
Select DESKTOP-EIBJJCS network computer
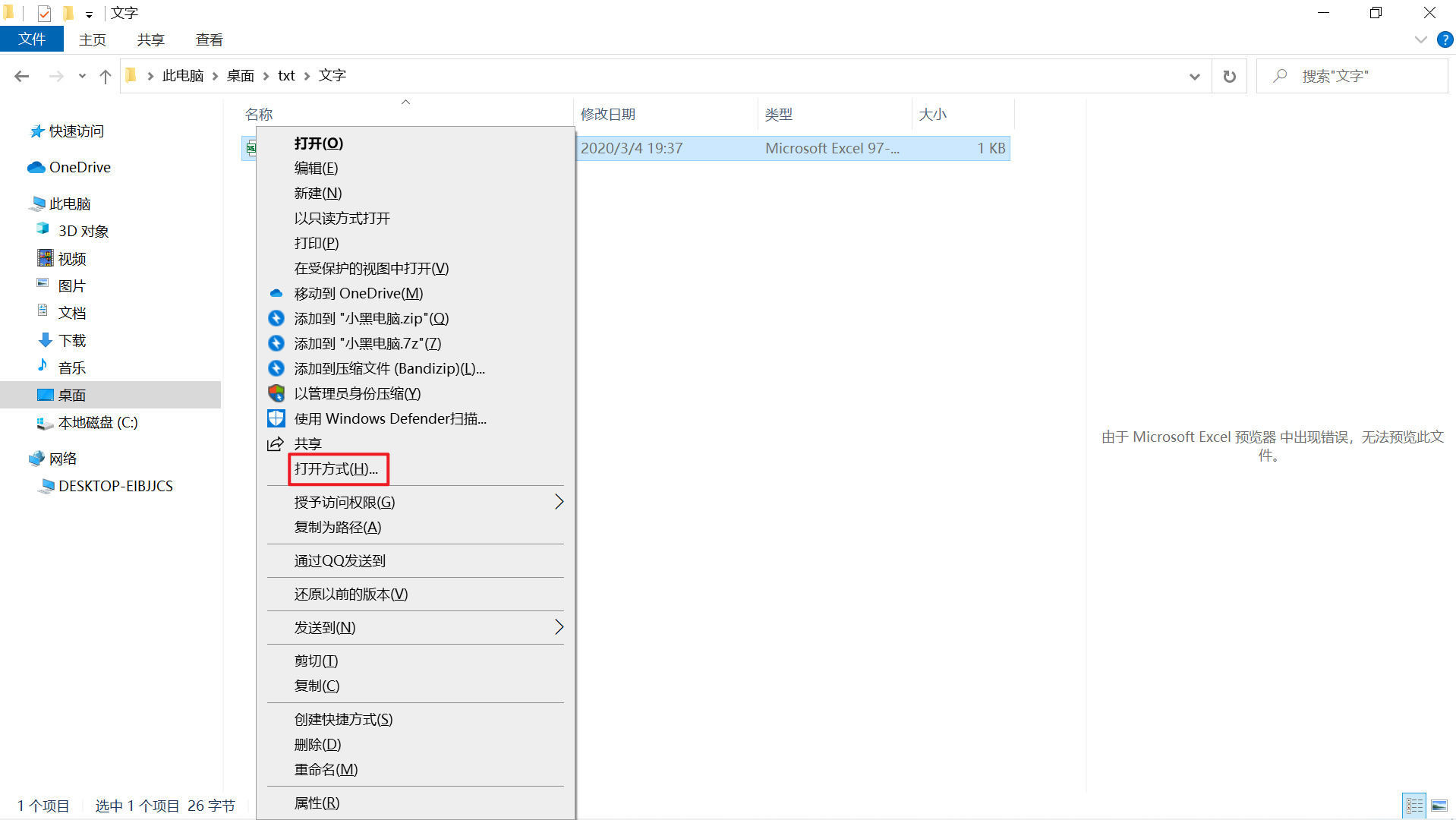115,486
